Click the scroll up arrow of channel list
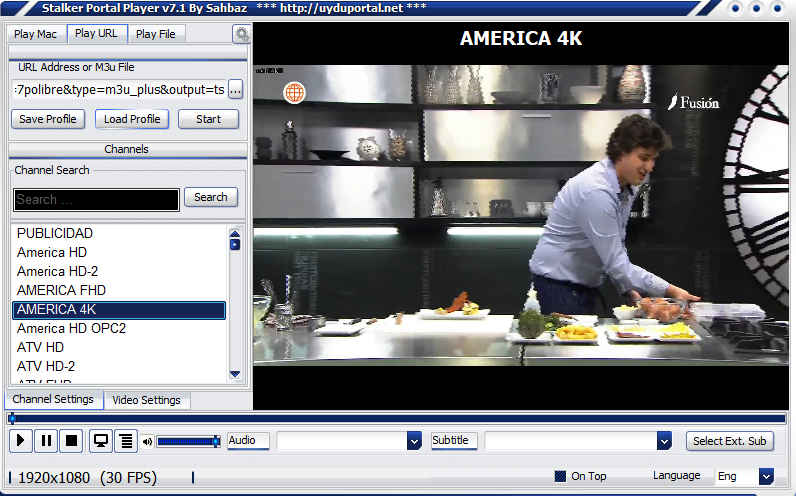The height and width of the screenshot is (496, 796). click(x=235, y=234)
